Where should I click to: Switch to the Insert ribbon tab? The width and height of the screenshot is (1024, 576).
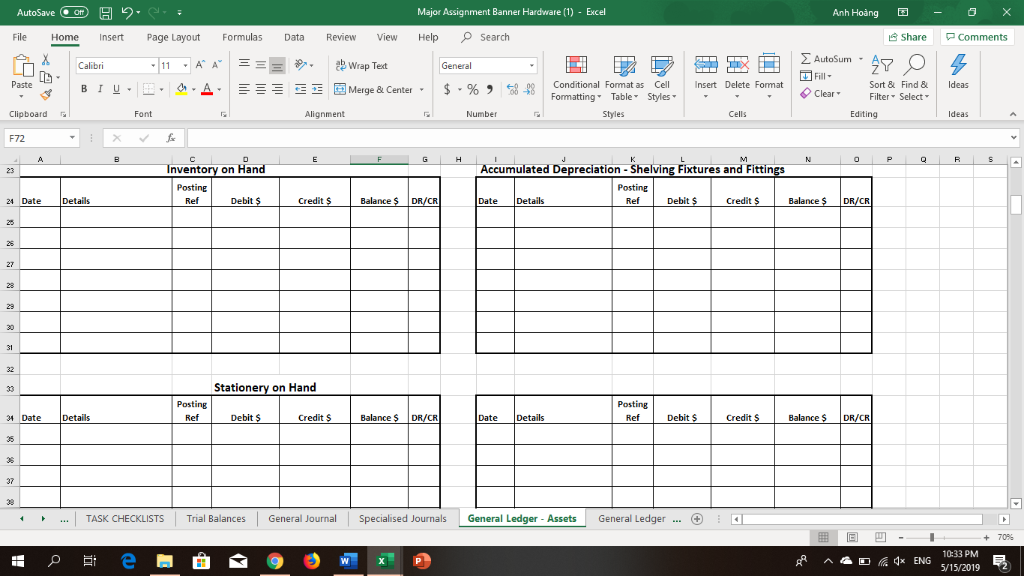click(x=111, y=37)
